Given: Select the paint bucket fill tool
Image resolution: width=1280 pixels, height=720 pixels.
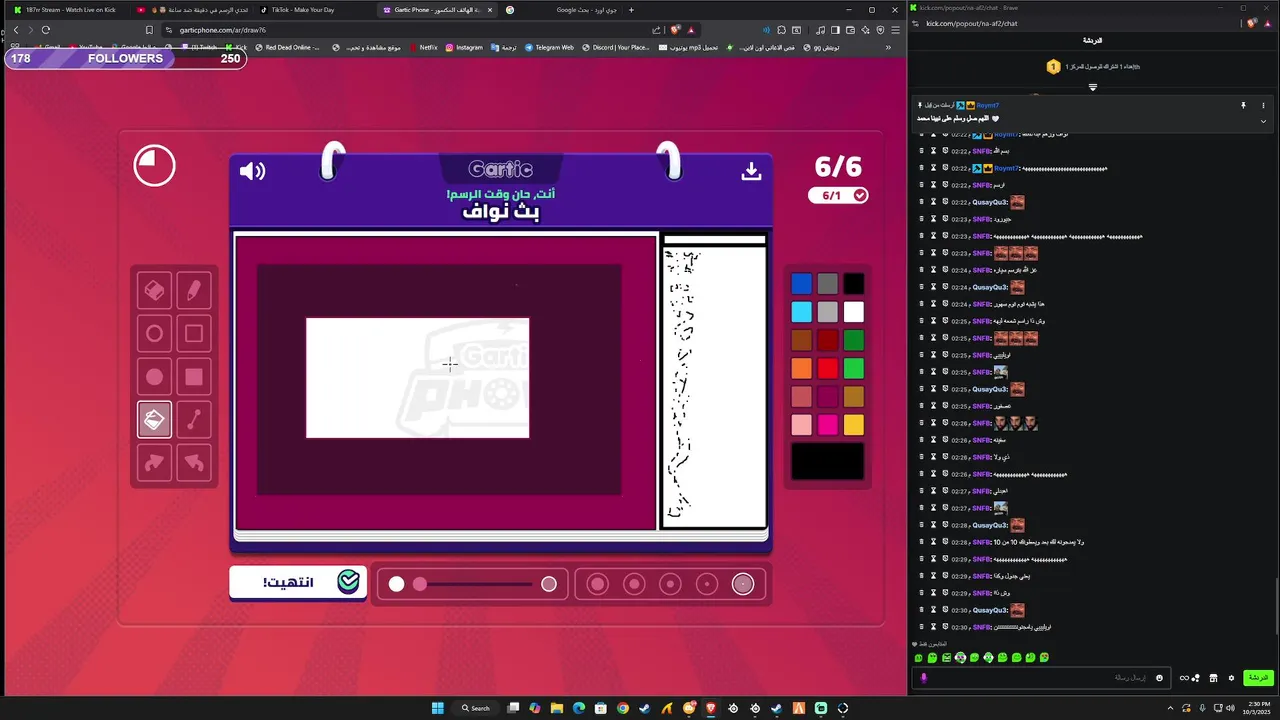Looking at the screenshot, I should (154, 420).
